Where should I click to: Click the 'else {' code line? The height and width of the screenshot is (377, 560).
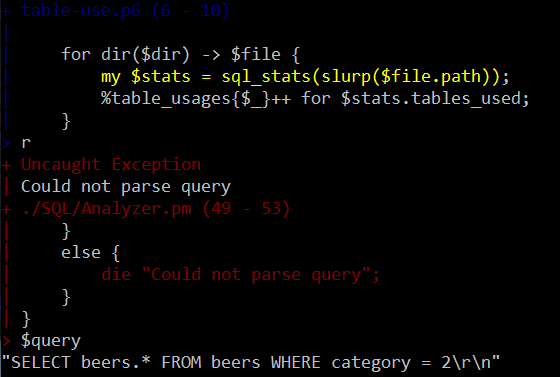tap(90, 253)
